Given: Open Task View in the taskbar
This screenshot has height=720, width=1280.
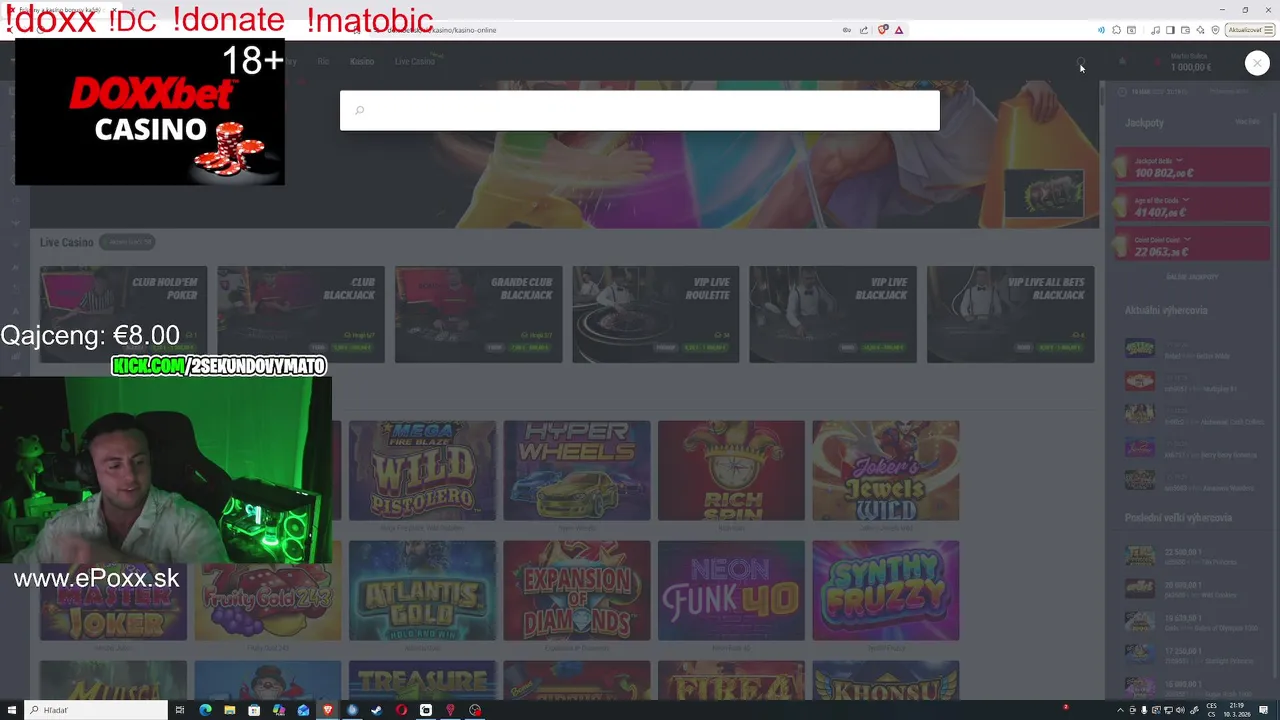Looking at the screenshot, I should click(180, 710).
